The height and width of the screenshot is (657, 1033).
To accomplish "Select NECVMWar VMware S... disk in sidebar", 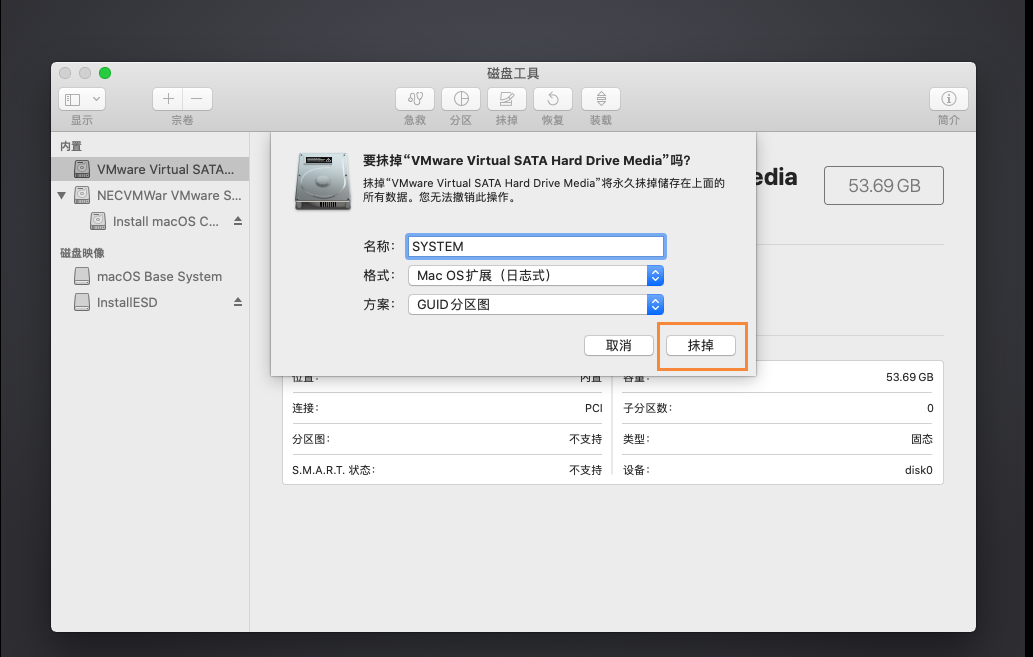I will pos(150,195).
